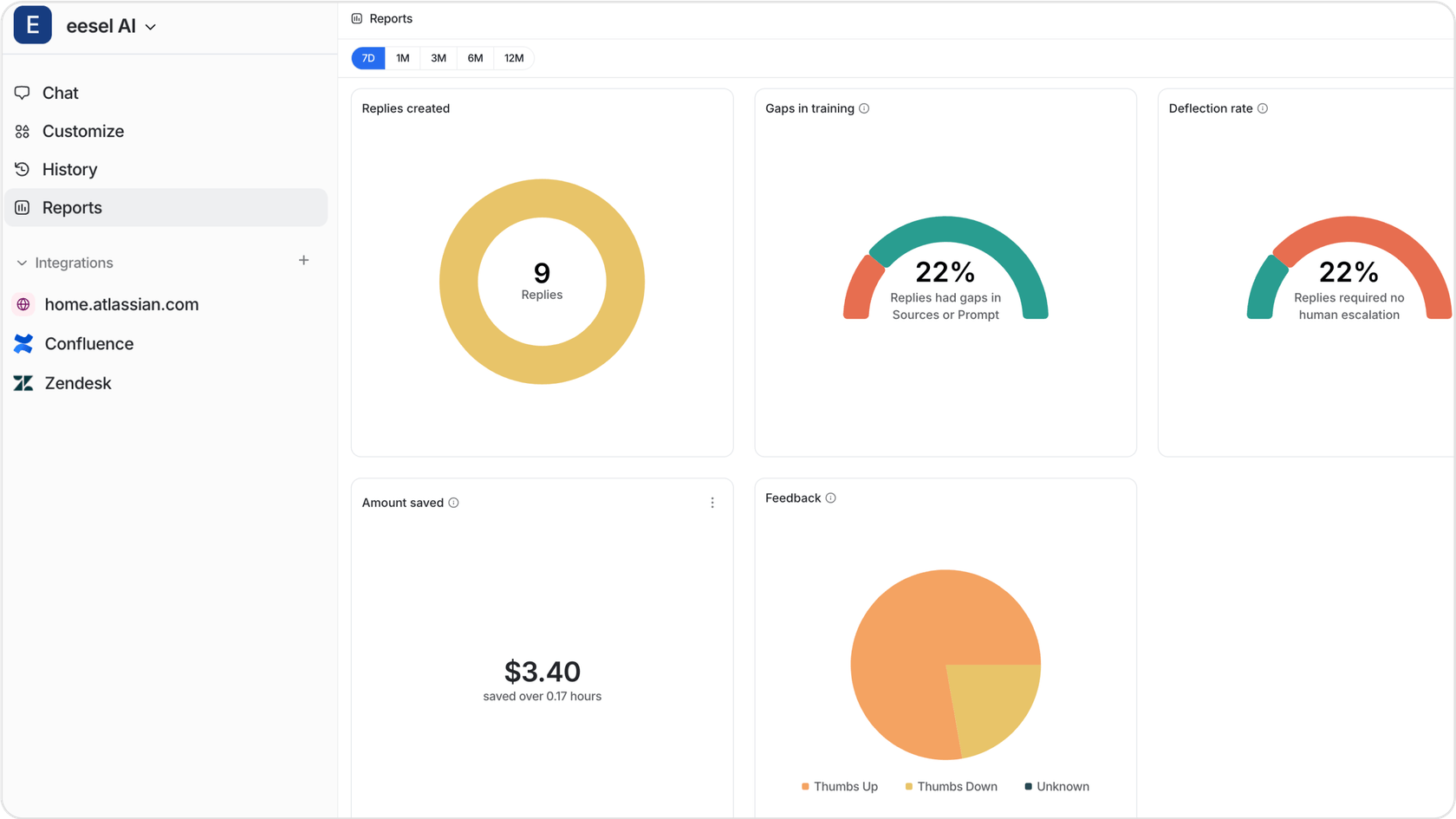
Task: Select the 7D time range
Action: click(x=368, y=58)
